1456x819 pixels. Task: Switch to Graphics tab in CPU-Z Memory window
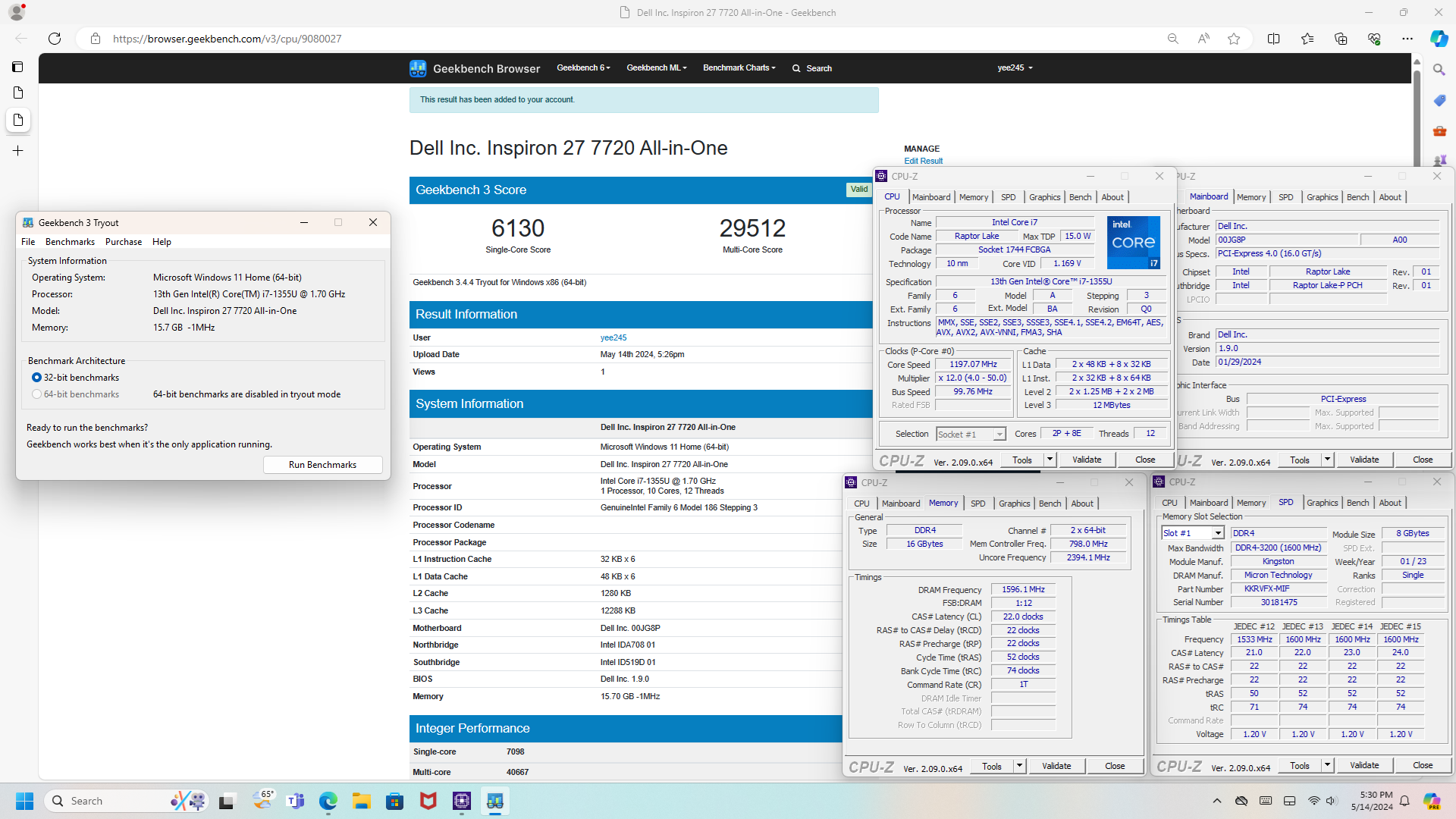1014,504
